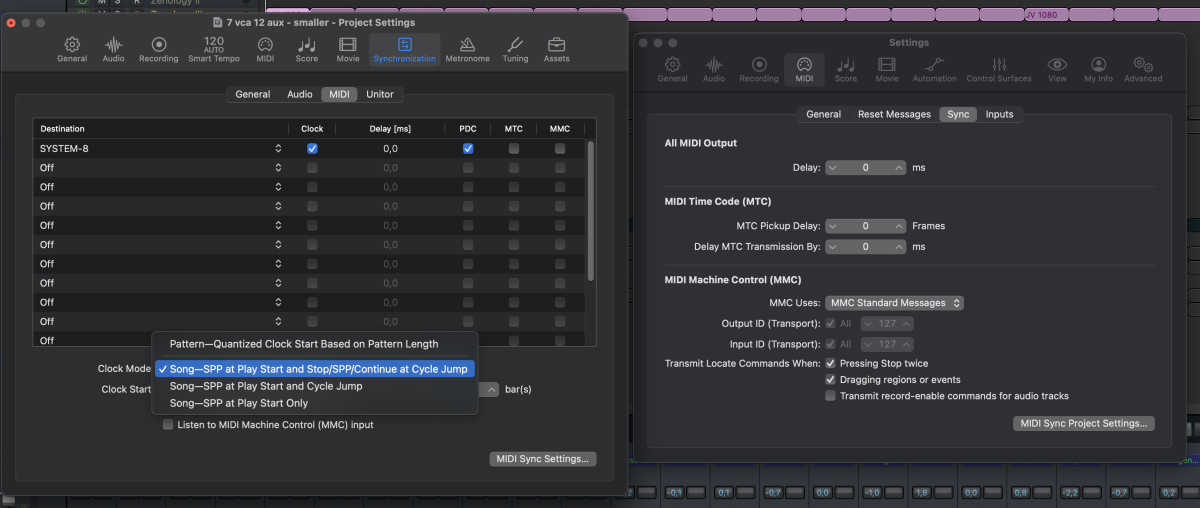
Task: Click MTC Pickup Delay value field
Action: [866, 226]
